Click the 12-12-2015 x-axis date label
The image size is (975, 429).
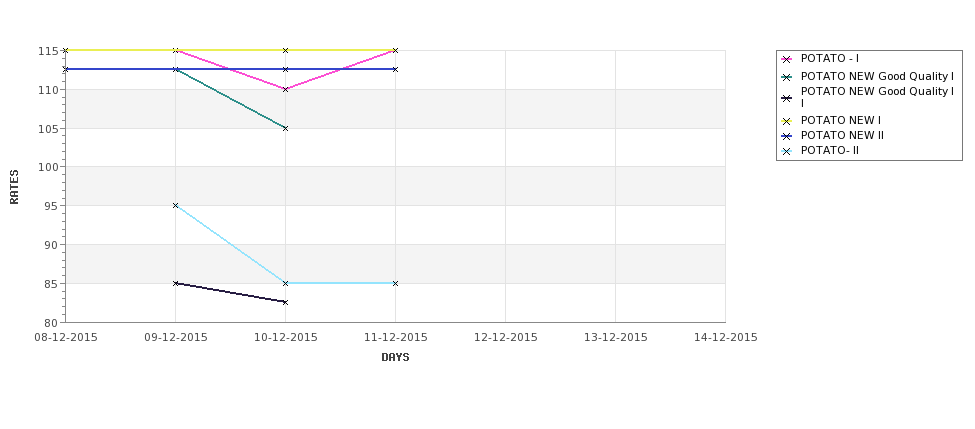(x=506, y=338)
